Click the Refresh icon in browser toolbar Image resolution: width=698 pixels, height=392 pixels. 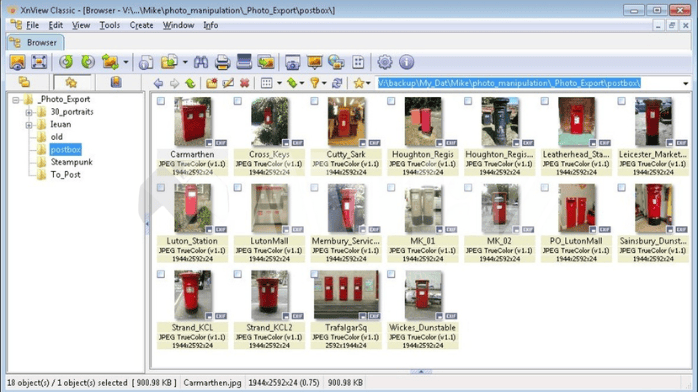[x=337, y=83]
